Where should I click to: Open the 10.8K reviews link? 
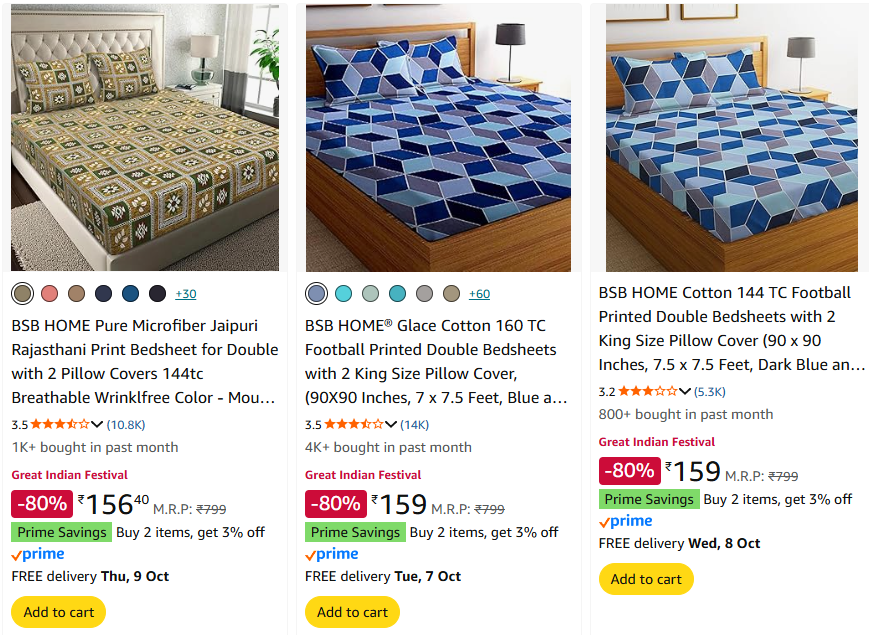(x=126, y=424)
